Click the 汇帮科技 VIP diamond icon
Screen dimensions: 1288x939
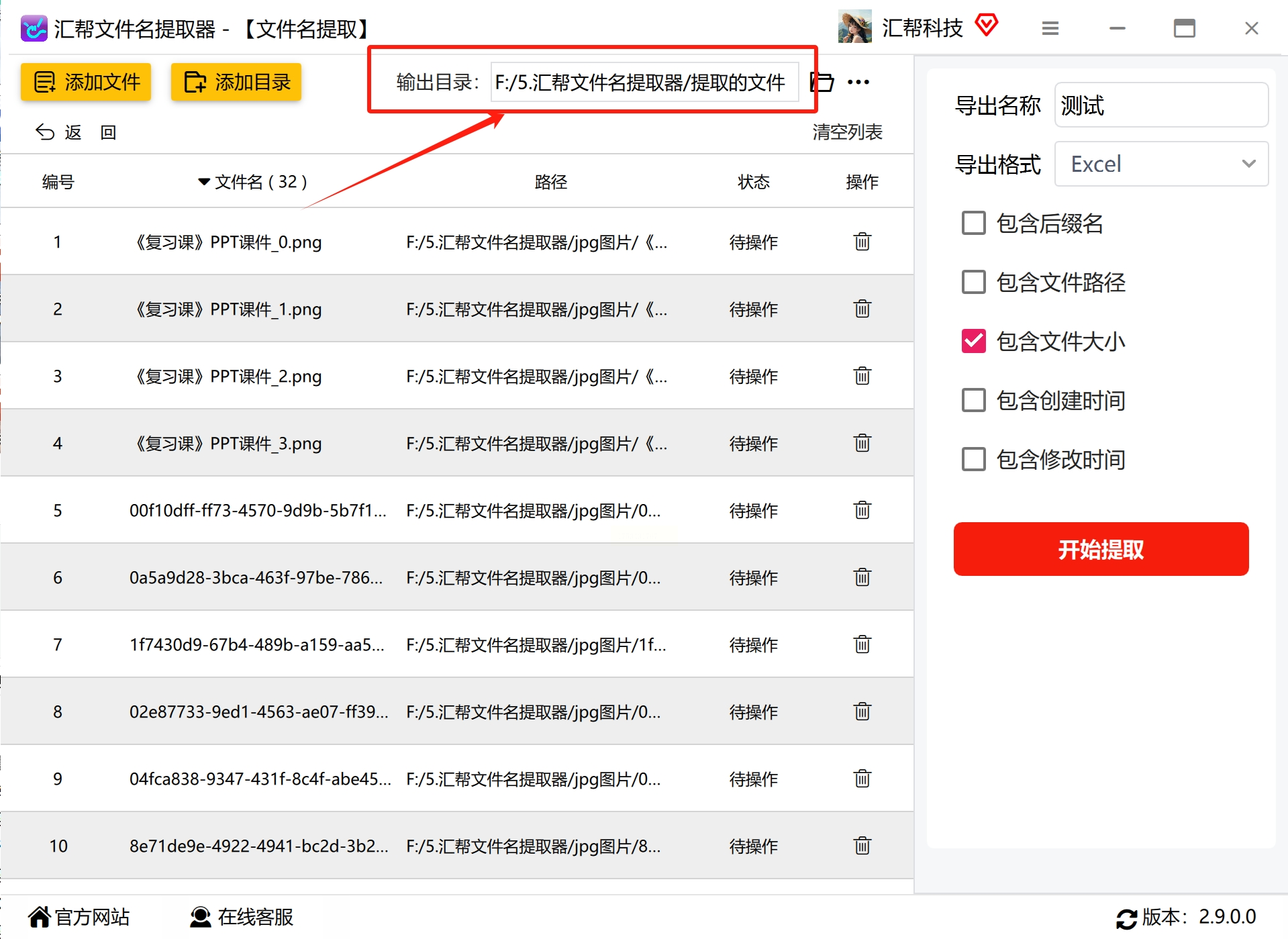[x=986, y=26]
